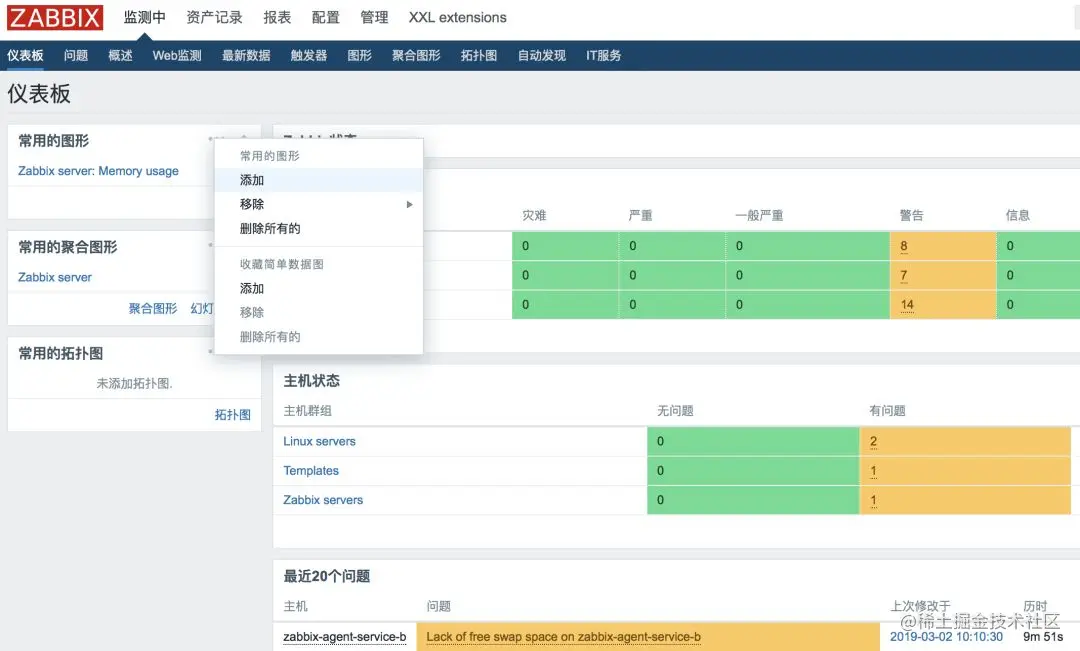Open the 问题 tab

(76, 55)
